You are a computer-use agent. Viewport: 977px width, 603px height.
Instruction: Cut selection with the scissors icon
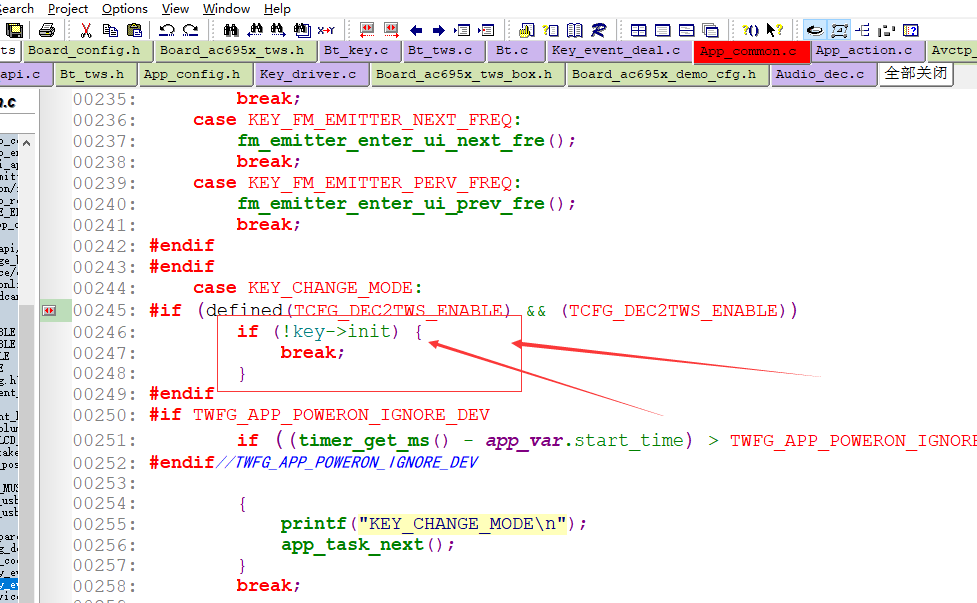pyautogui.click(x=86, y=30)
